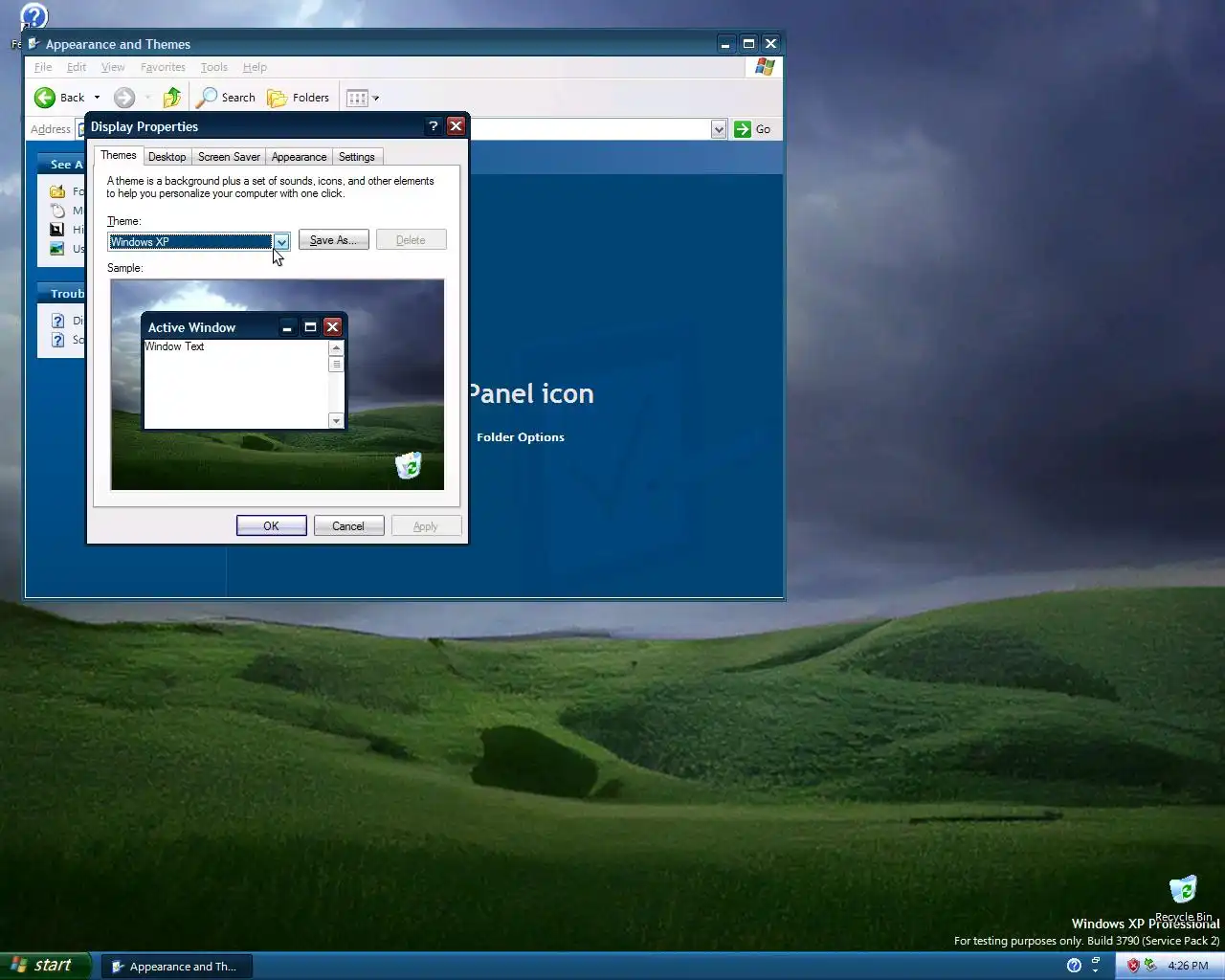Click the Save As... button
This screenshot has width=1225, height=980.
(333, 240)
